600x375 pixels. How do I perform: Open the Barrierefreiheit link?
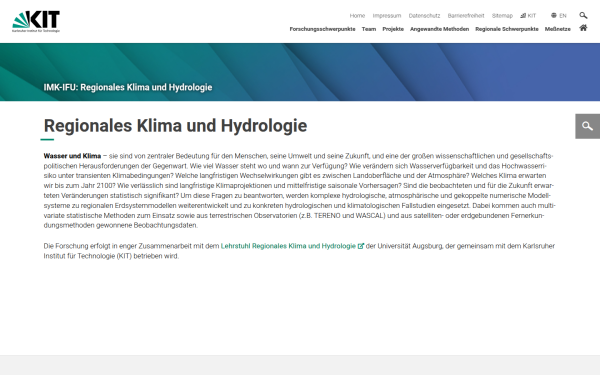(x=466, y=16)
